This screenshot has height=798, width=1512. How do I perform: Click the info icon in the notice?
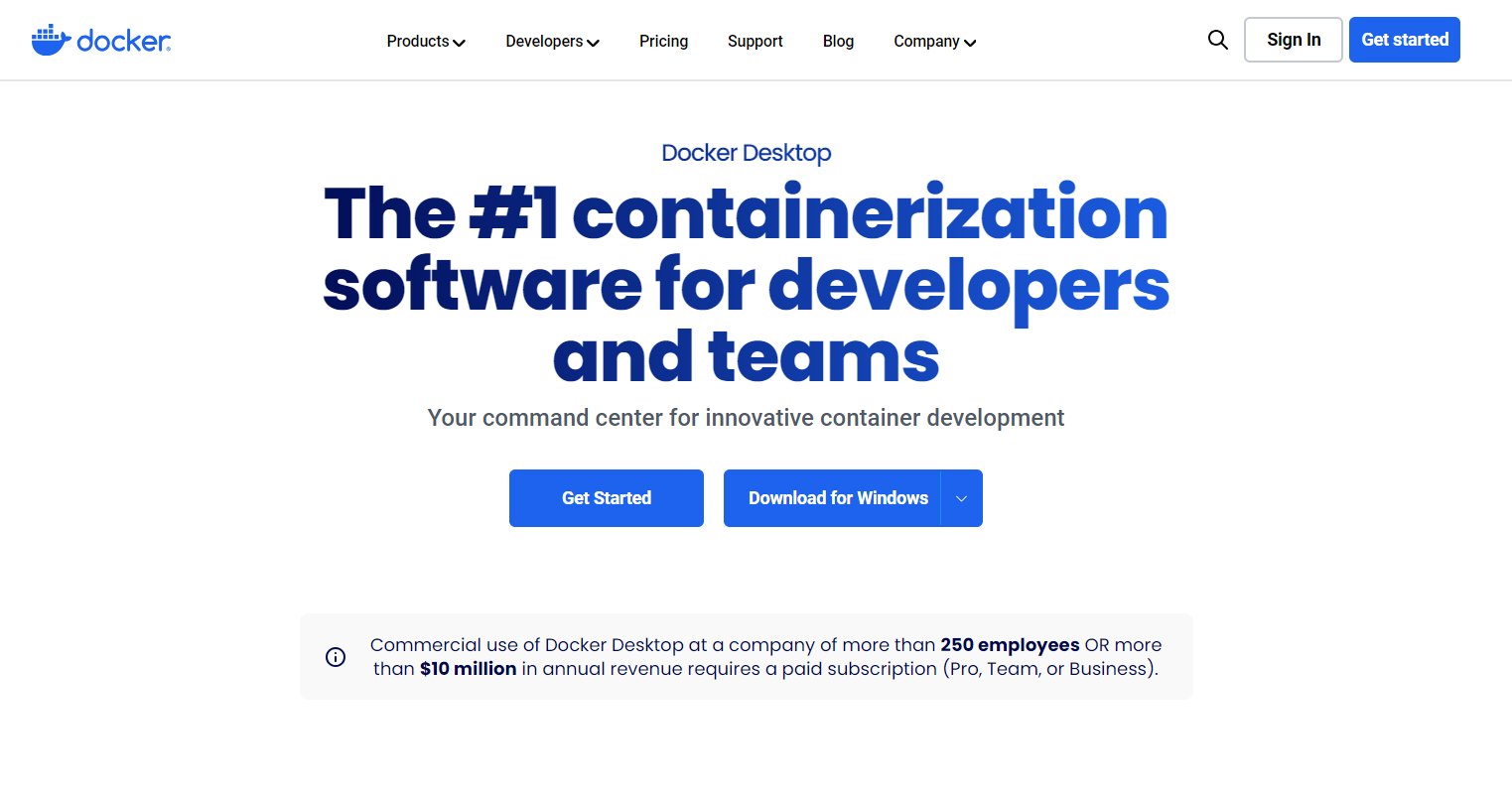[336, 657]
